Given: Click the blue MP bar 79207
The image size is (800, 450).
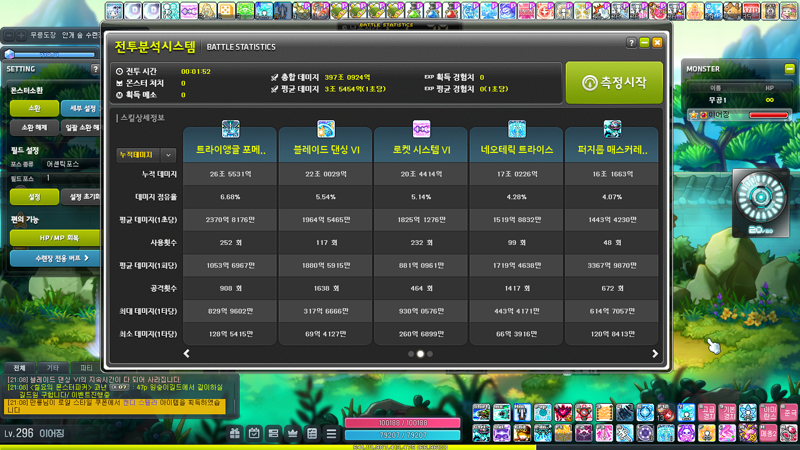Looking at the screenshot, I should click(403, 435).
